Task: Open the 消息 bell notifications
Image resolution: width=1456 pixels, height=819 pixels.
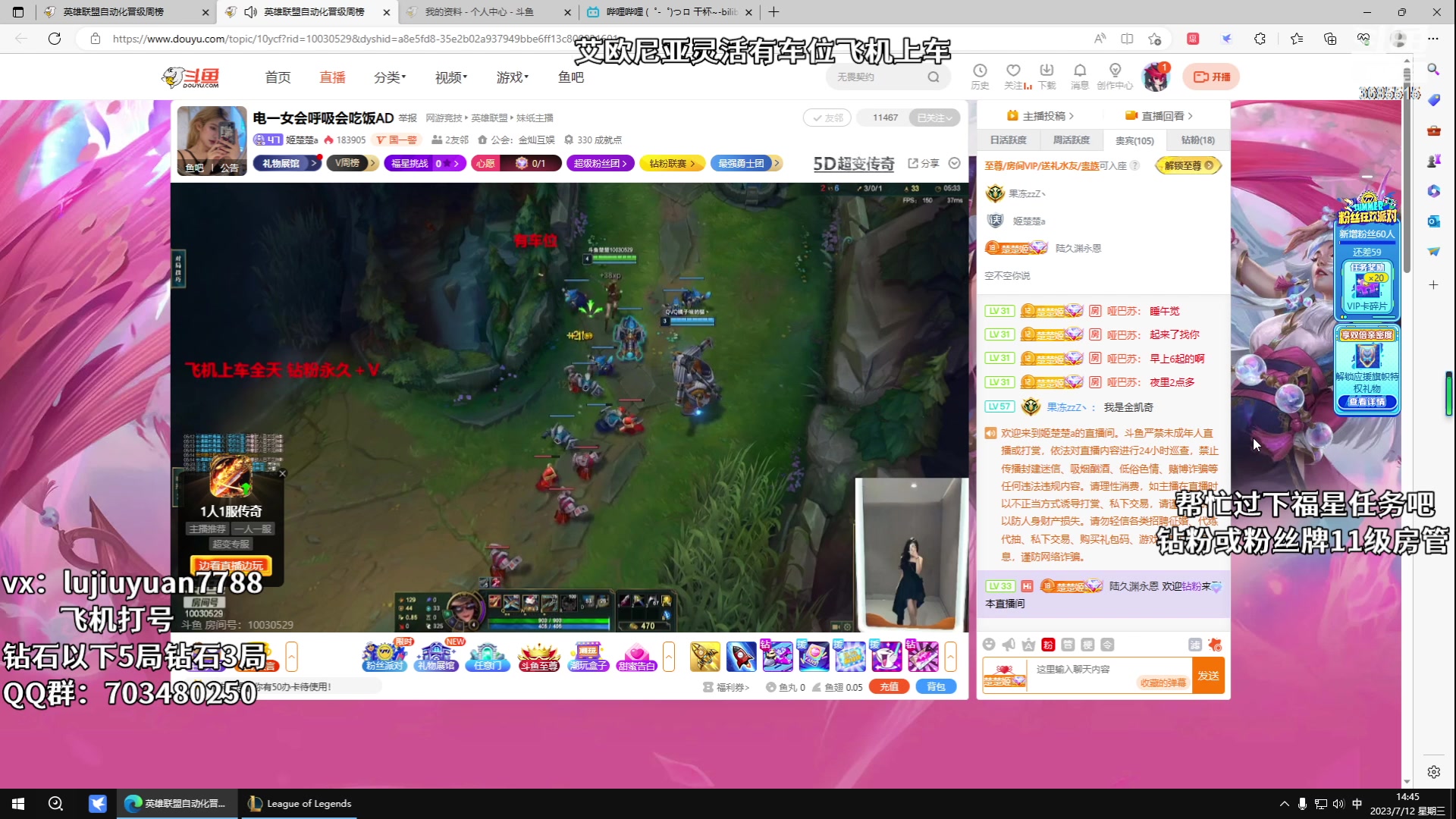Action: (1080, 76)
